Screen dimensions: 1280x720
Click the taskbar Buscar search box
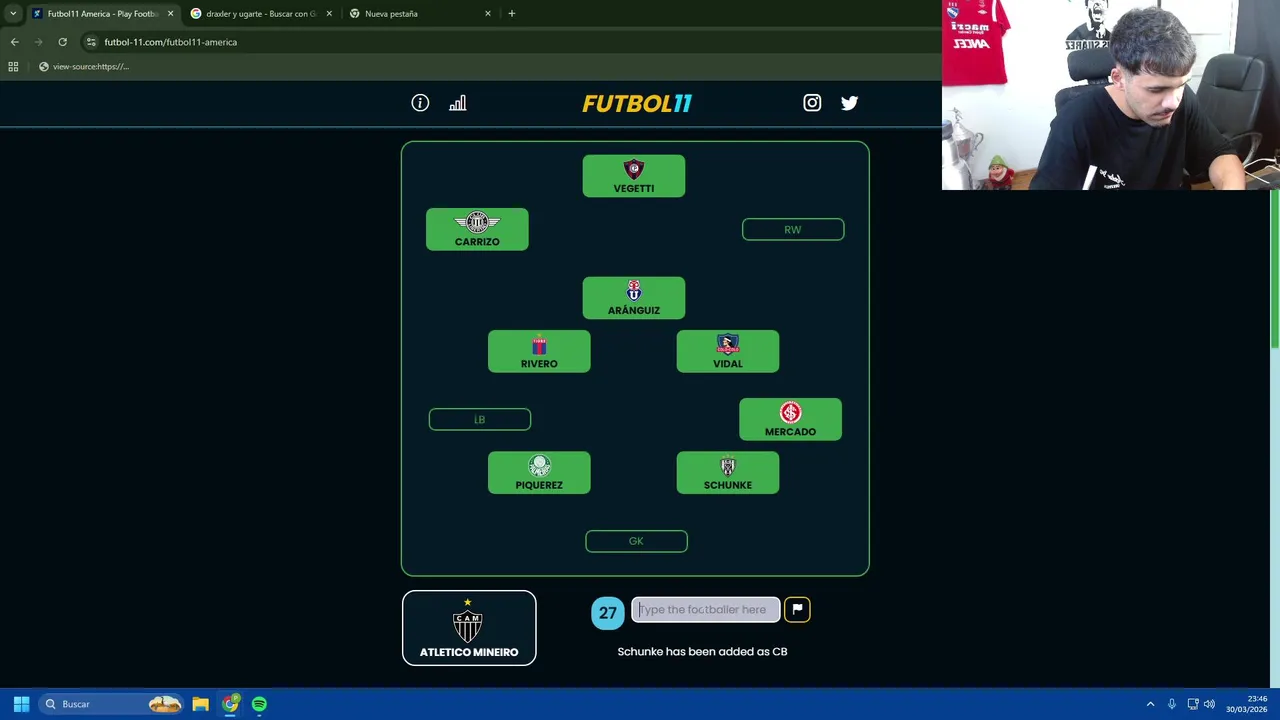112,704
